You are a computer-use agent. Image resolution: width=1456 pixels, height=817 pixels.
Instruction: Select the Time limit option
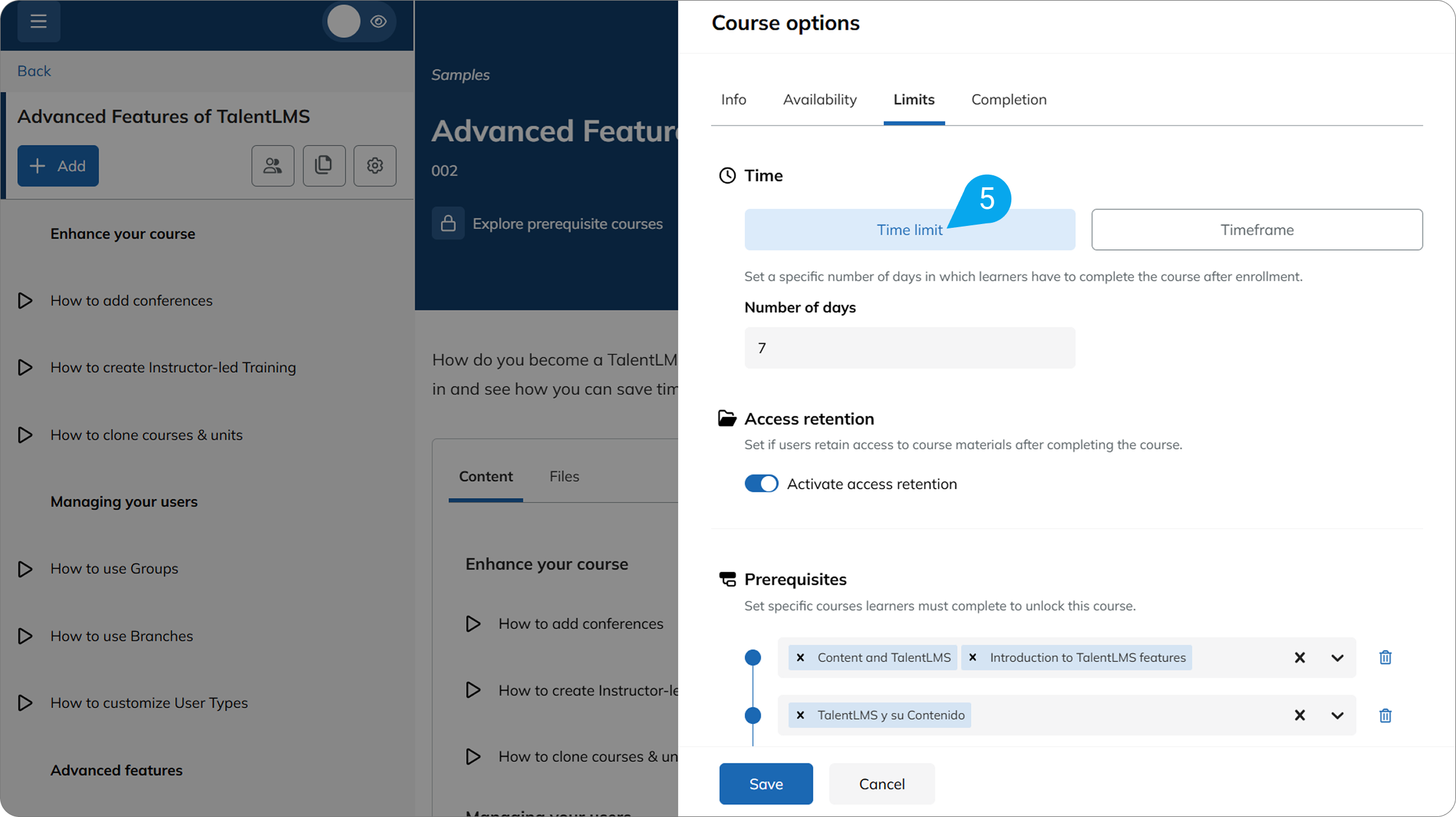click(x=910, y=230)
